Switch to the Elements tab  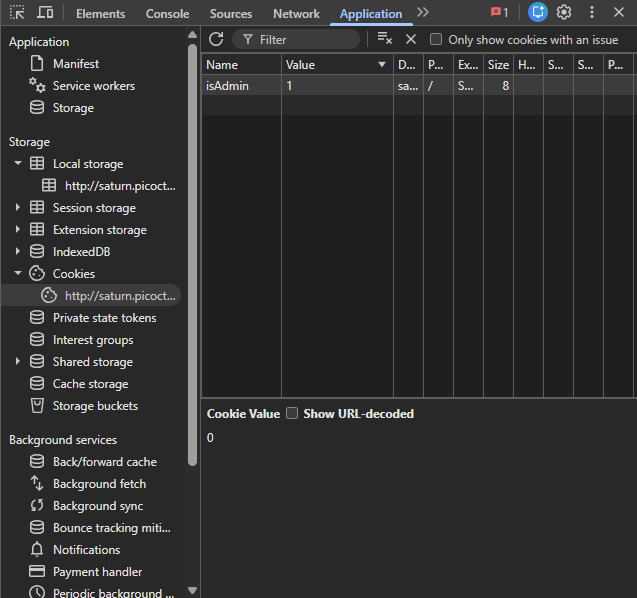point(100,14)
